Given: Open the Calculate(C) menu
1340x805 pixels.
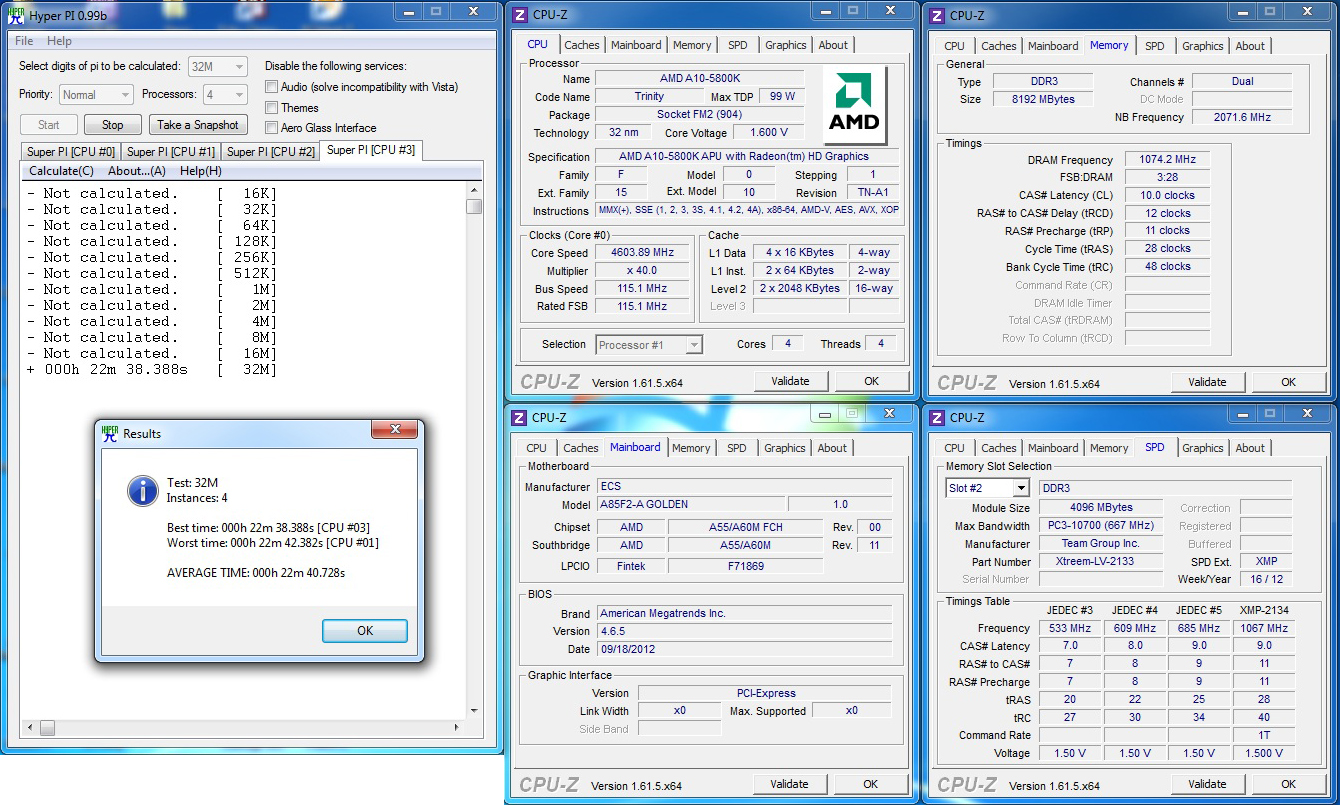Looking at the screenshot, I should click(x=61, y=171).
